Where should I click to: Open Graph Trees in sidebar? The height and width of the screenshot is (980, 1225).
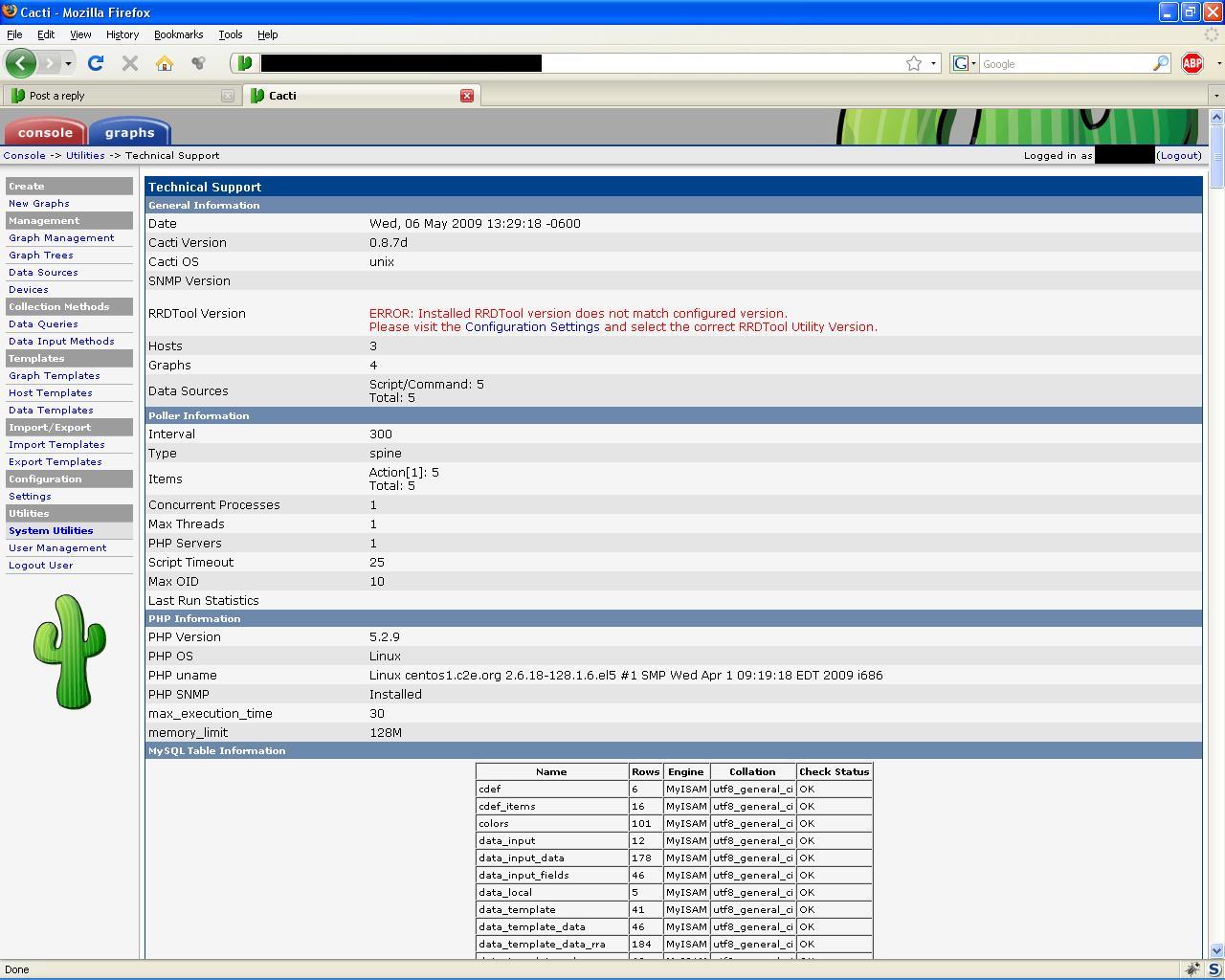pos(41,255)
